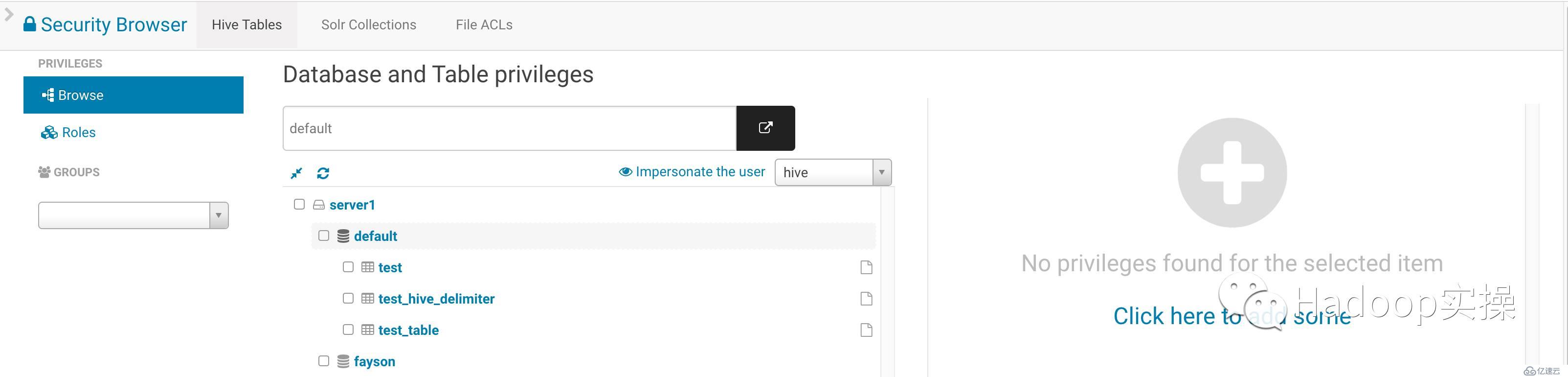Open the impersonate user hive dropdown
Viewport: 1568px width, 377px height.
coord(832,172)
